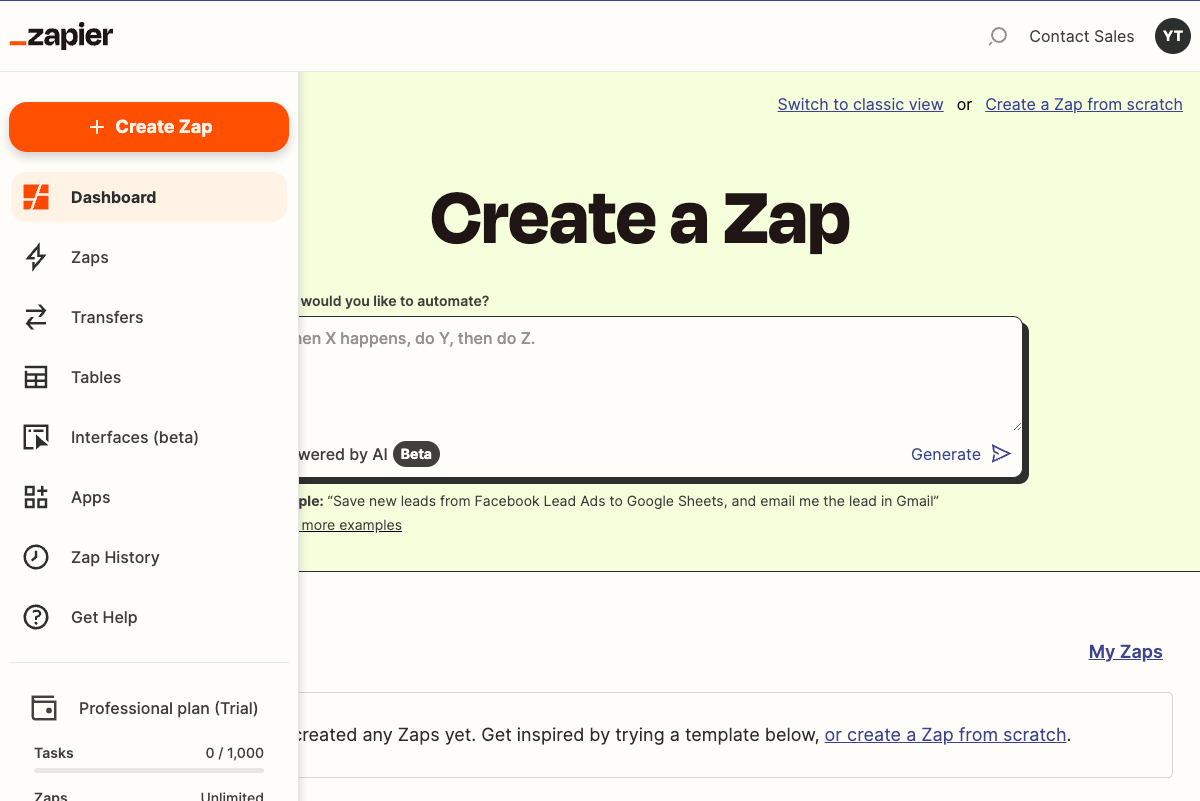Open the My Zaps link
Screen dimensions: 1200x801
coord(1126,651)
